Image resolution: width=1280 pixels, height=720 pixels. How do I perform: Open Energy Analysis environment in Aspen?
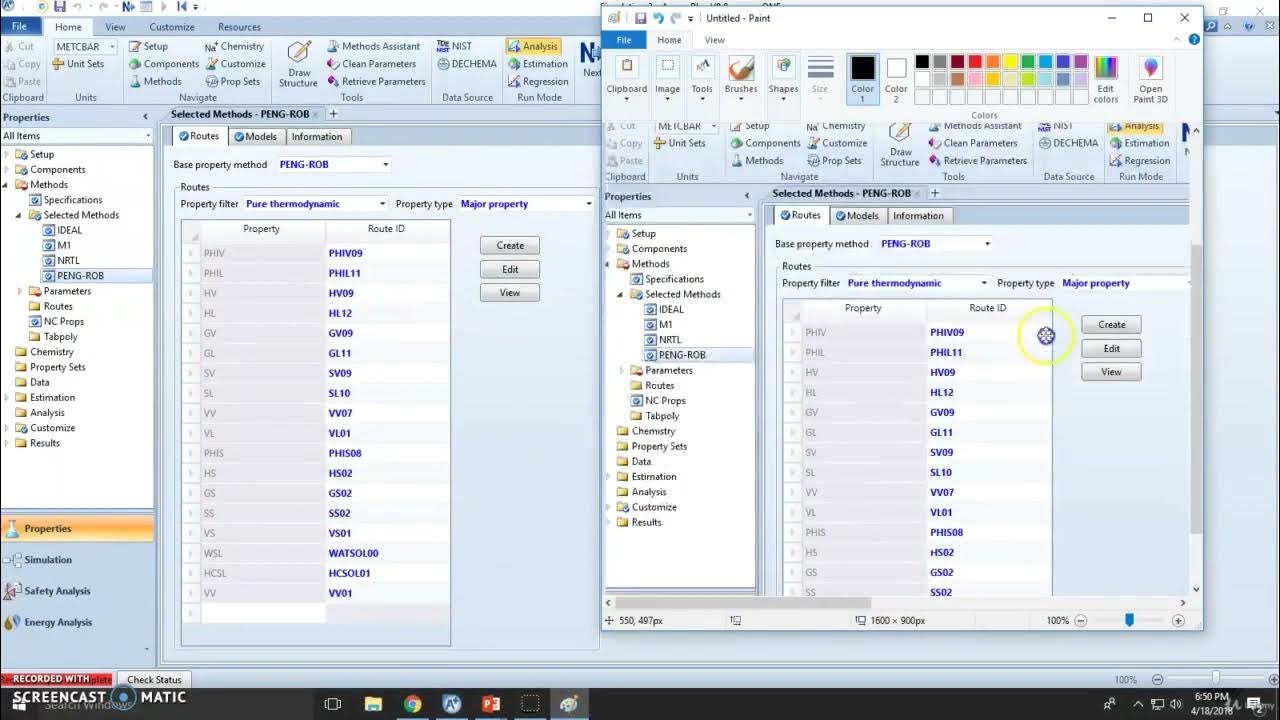76,622
